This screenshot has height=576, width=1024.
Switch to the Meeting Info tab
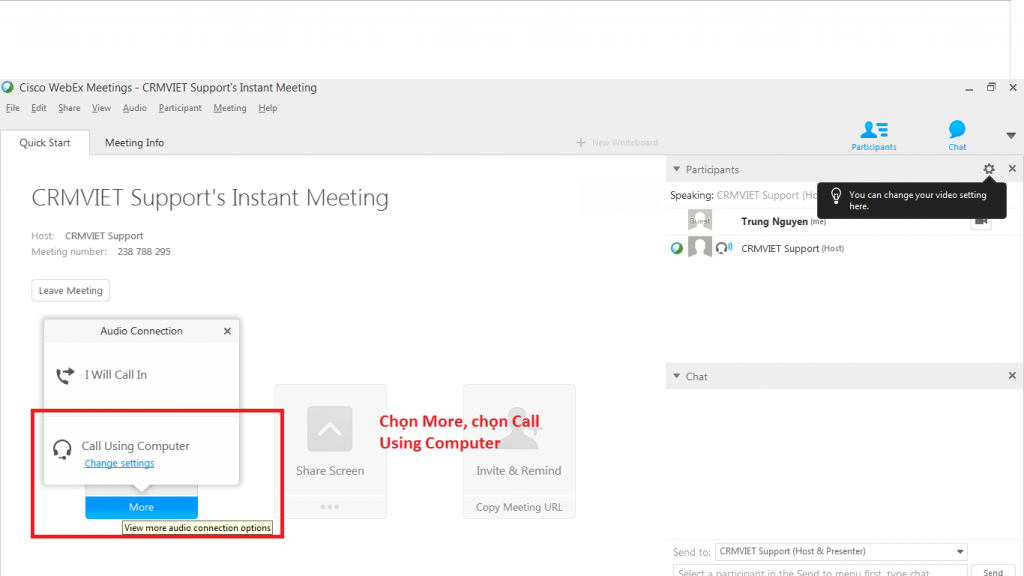135,142
